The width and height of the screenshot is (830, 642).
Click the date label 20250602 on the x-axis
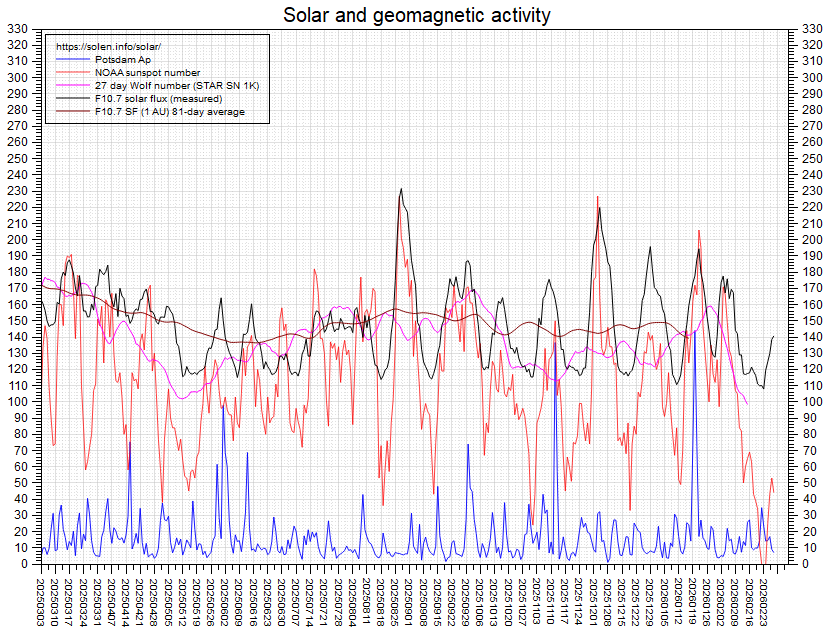point(224,602)
